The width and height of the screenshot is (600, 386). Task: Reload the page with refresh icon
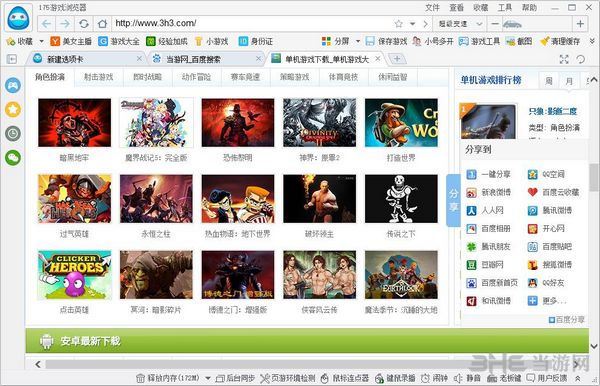coord(84,24)
